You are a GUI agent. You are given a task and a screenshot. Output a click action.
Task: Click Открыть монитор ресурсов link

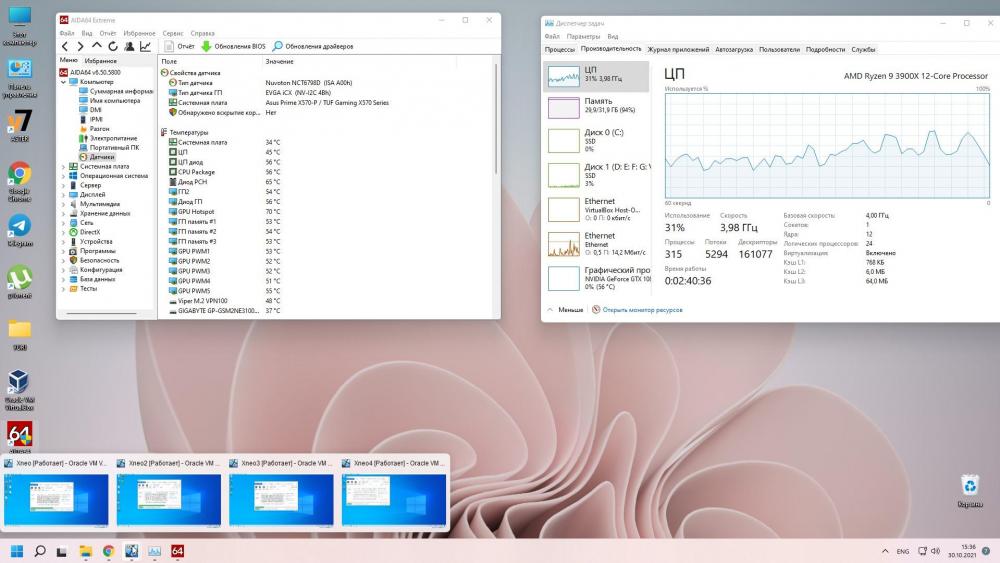point(637,310)
